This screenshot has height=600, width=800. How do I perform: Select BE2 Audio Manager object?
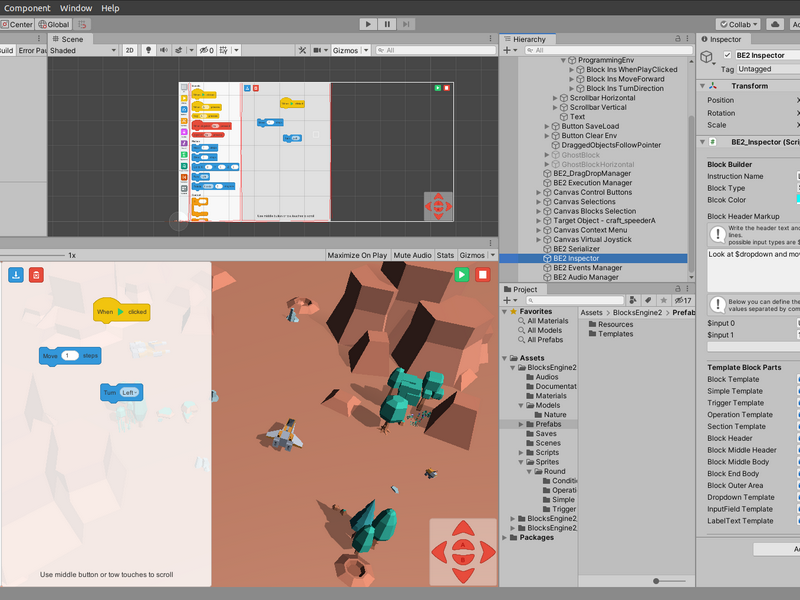tap(586, 278)
